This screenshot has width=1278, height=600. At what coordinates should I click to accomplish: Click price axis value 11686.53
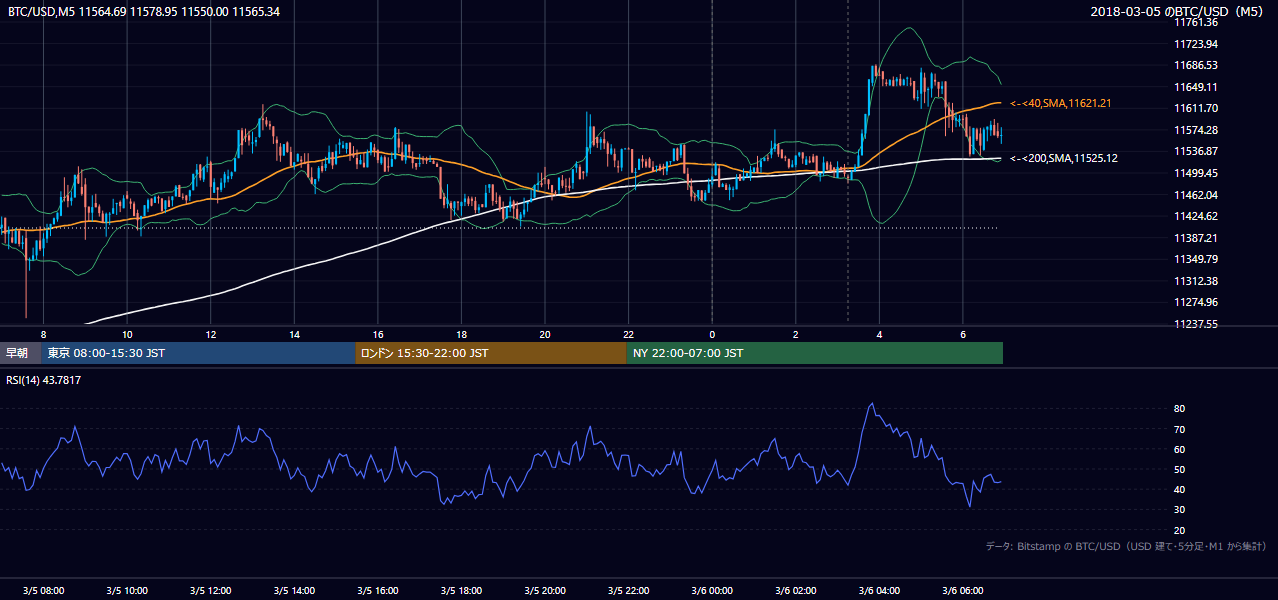click(1196, 65)
